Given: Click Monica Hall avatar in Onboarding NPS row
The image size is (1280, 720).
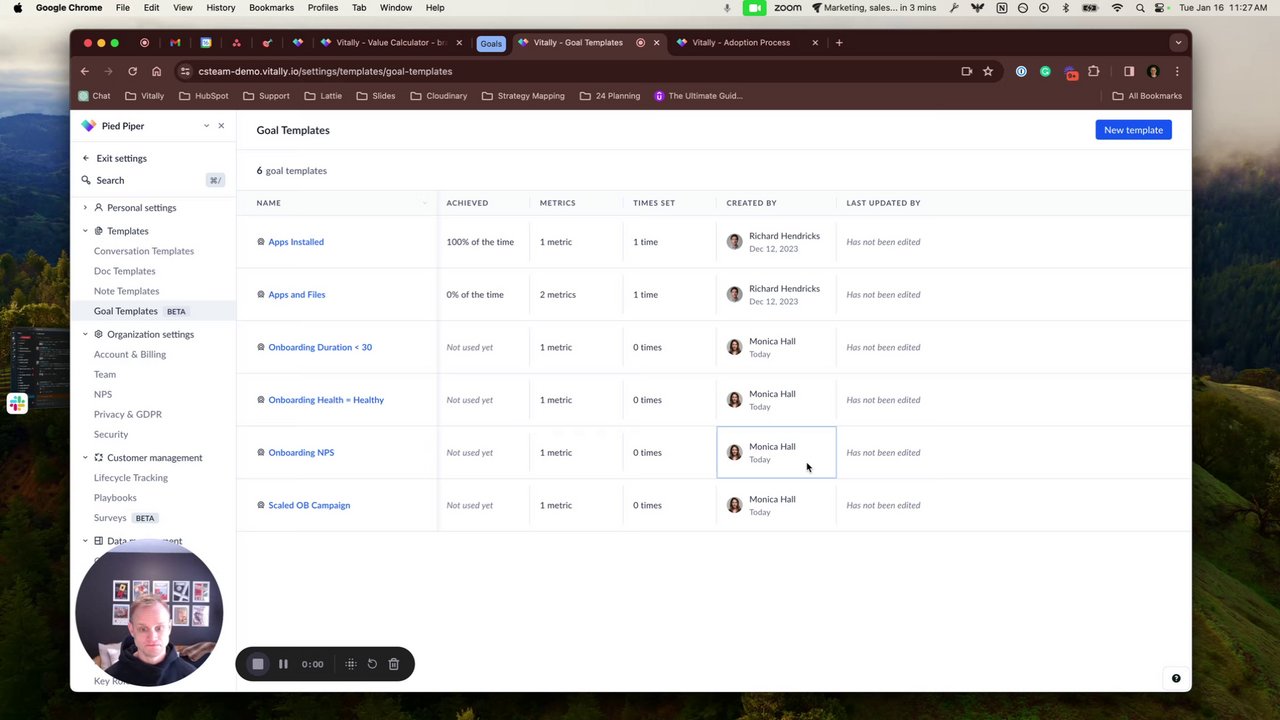Looking at the screenshot, I should [735, 453].
